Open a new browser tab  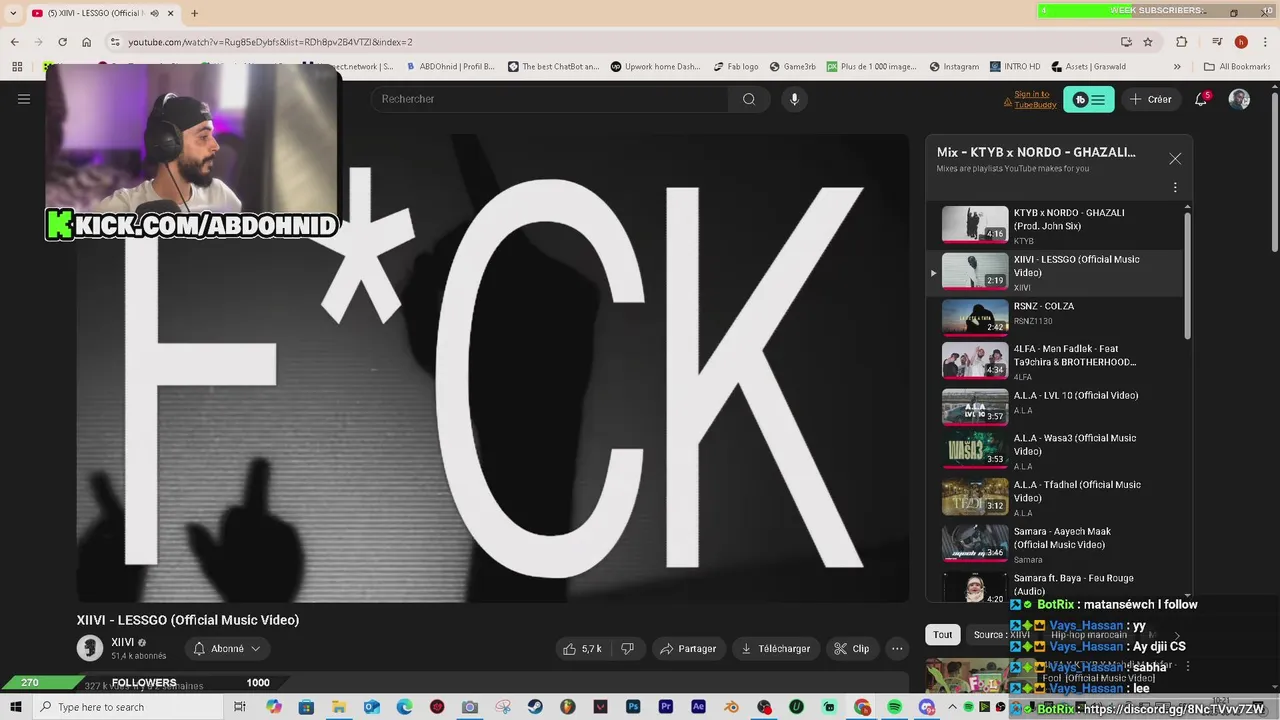(194, 13)
